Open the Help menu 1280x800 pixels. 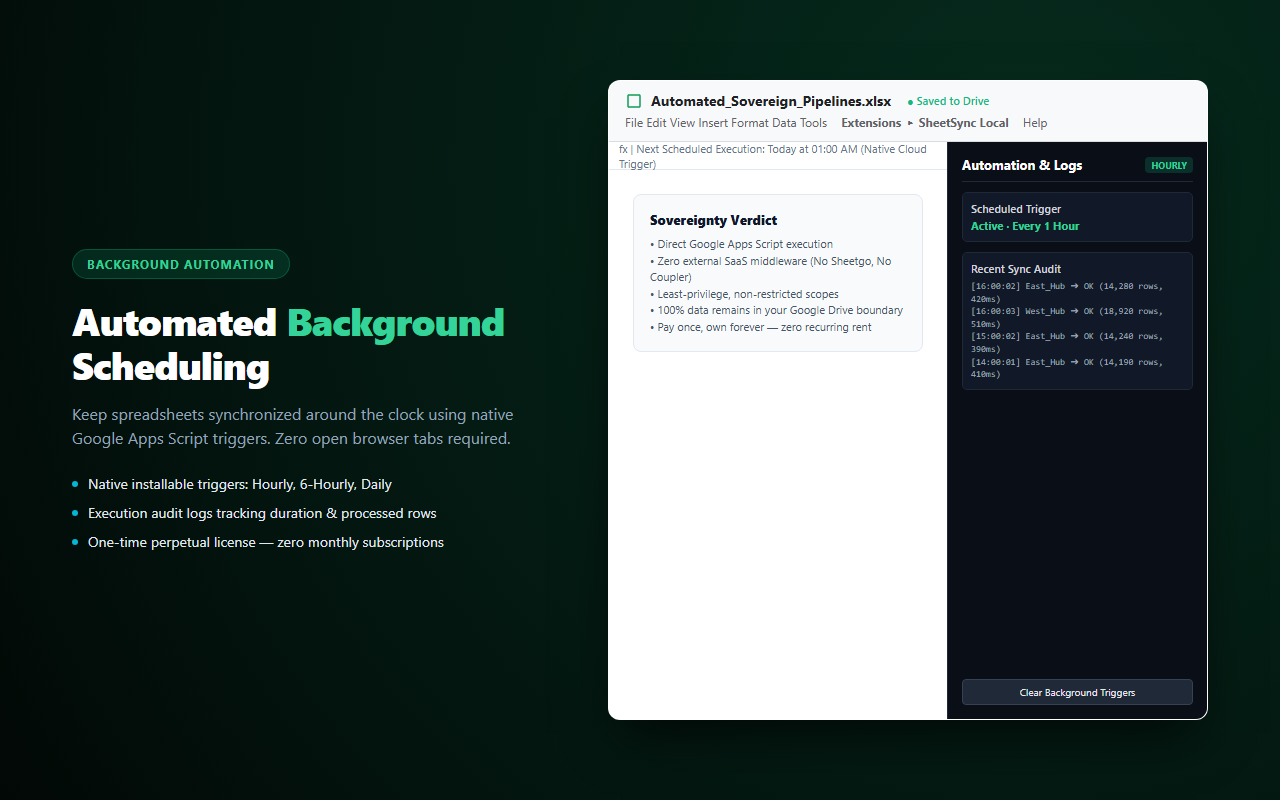1035,123
